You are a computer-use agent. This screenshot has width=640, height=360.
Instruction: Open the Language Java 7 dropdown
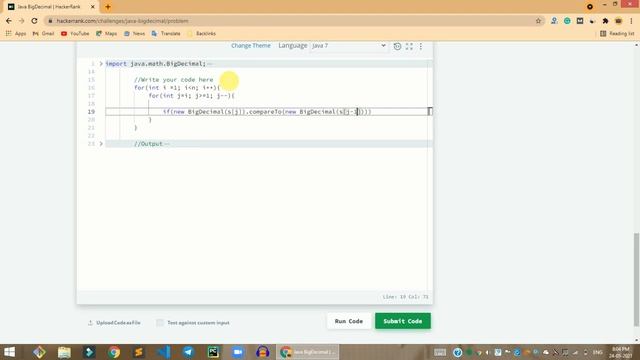349,46
